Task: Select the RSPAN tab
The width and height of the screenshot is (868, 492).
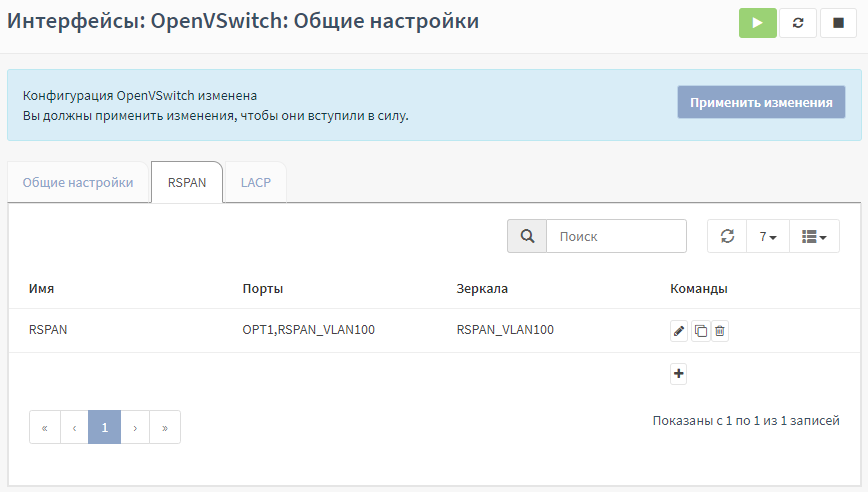Action: 187,183
